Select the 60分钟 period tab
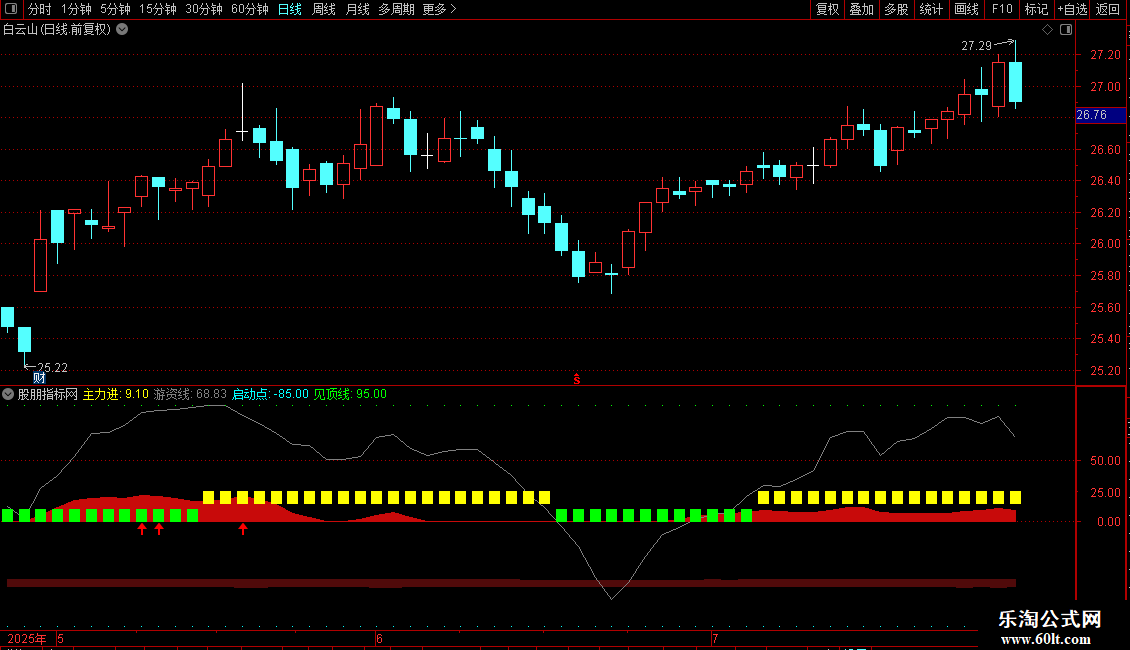1130x650 pixels. pos(250,9)
